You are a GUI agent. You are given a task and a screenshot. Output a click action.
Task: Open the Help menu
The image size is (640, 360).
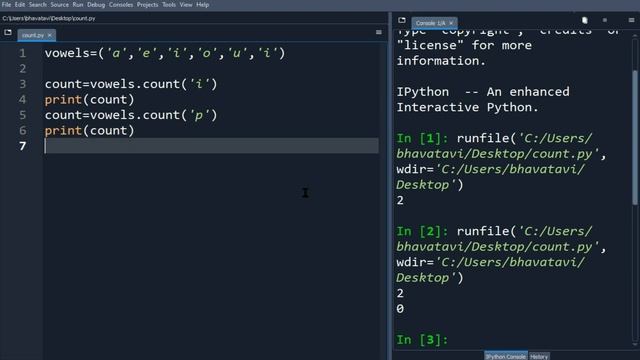coord(202,5)
